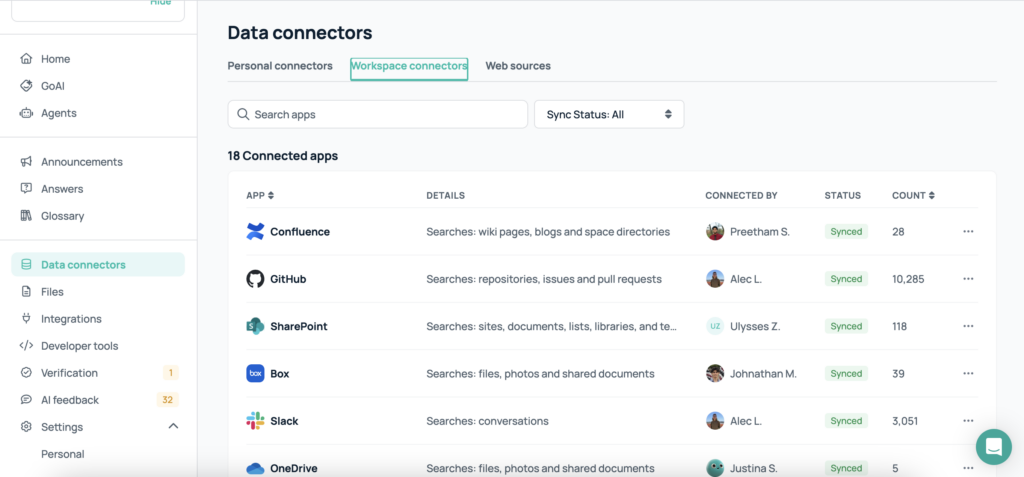Open more options for GitHub row
This screenshot has height=477, width=1024.
968,279
